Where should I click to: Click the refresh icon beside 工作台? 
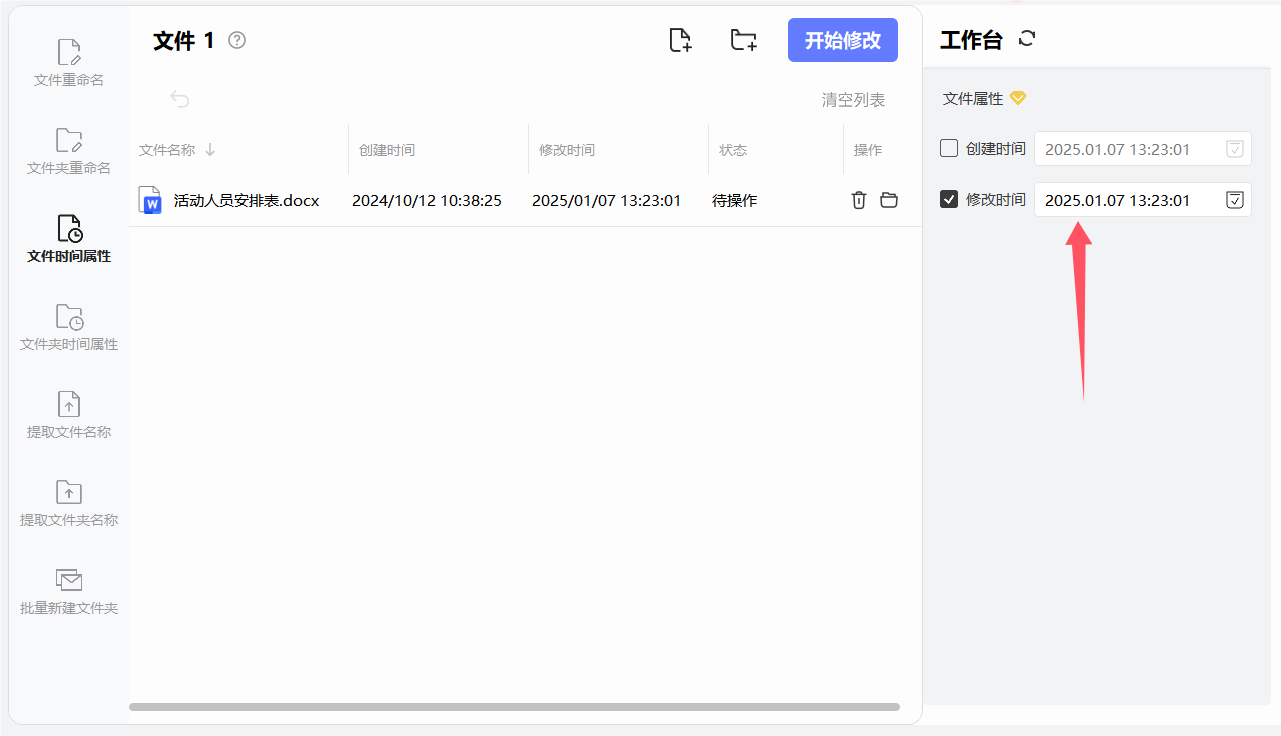click(1027, 39)
